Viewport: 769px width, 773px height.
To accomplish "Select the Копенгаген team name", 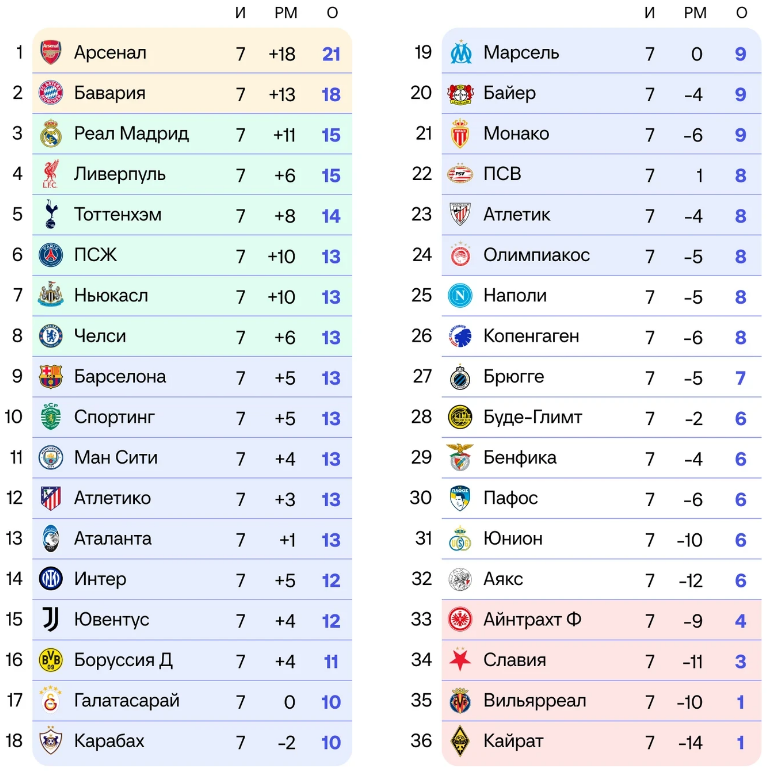I will click(530, 337).
